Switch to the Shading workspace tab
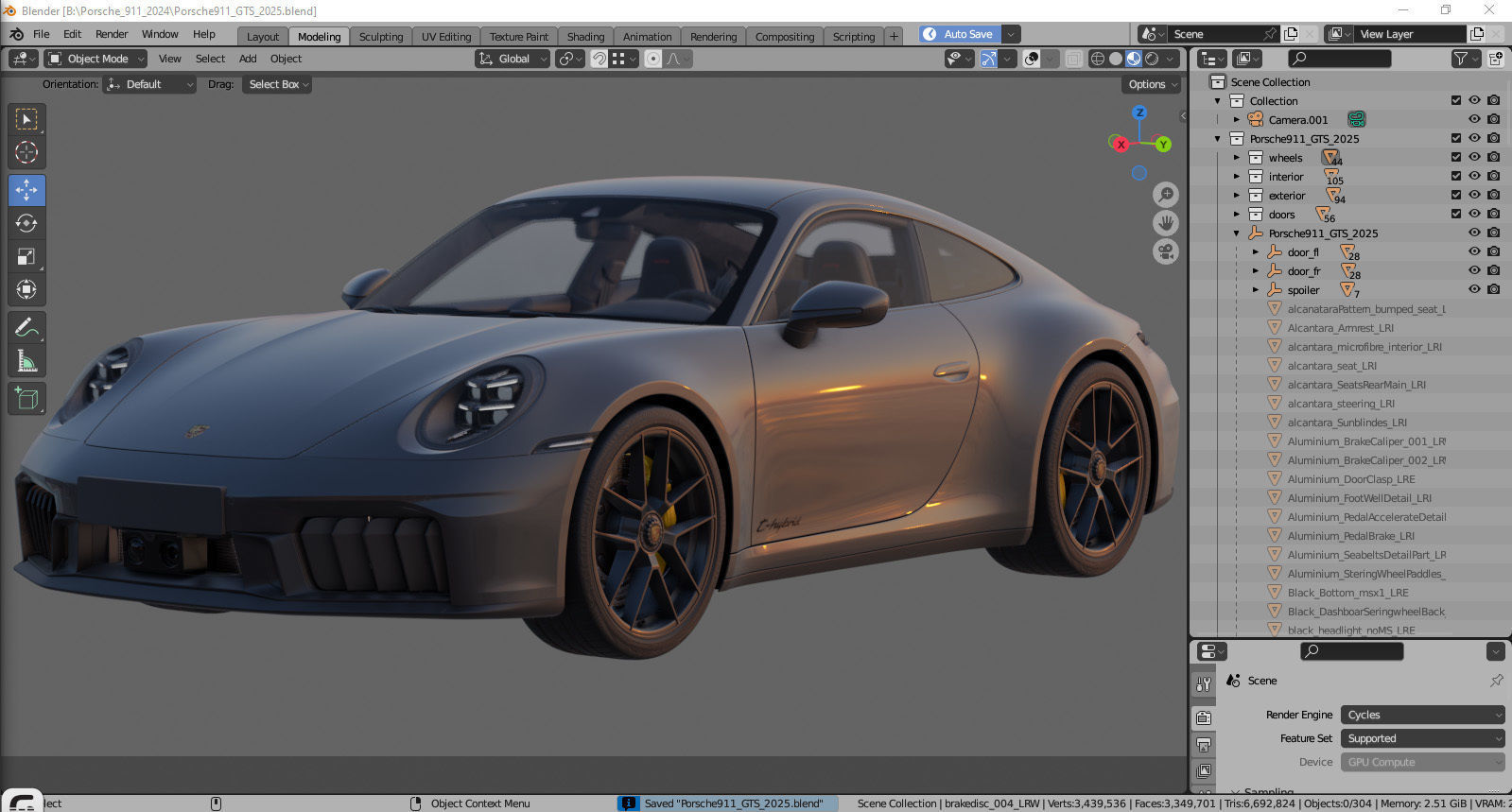Image resolution: width=1512 pixels, height=812 pixels. click(585, 37)
